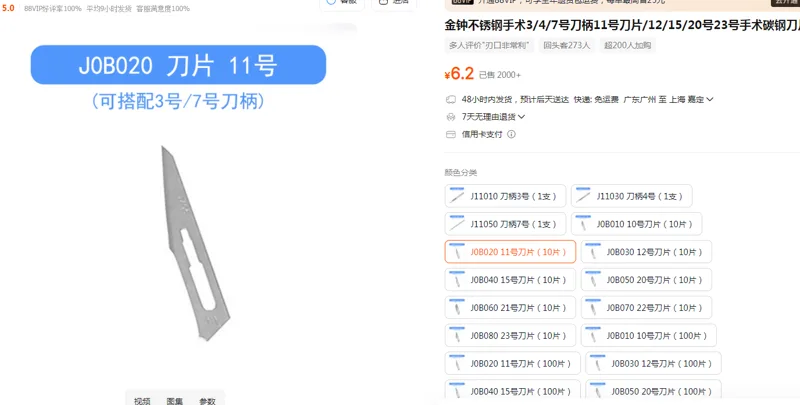Choose J0B030 12号刀片（100片）
800x405 pixels.
pyautogui.click(x=654, y=364)
